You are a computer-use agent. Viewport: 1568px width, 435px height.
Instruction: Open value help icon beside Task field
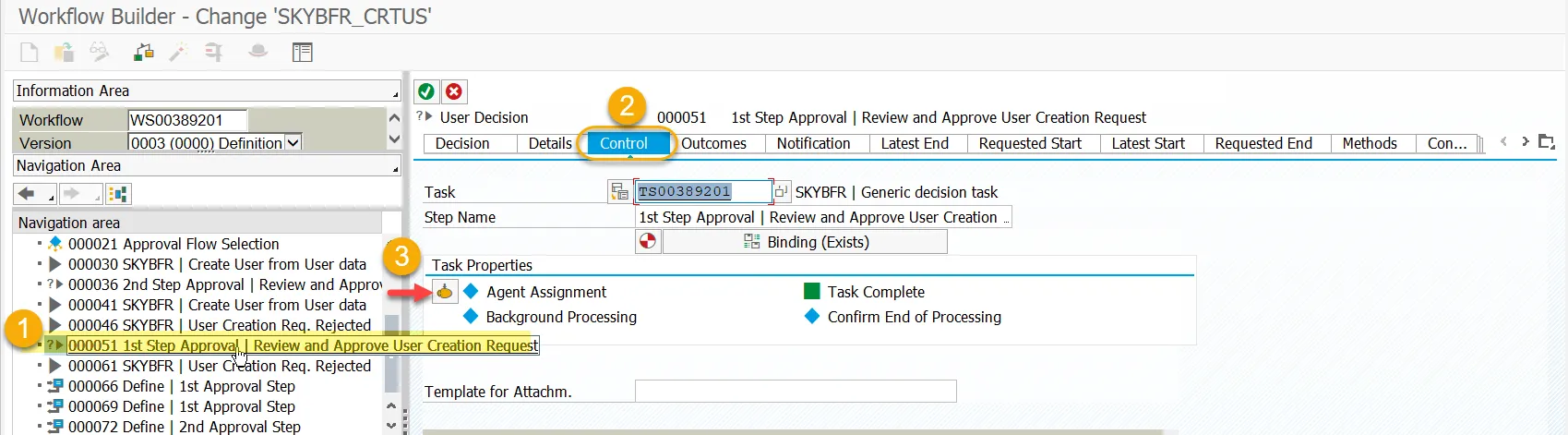pos(781,191)
